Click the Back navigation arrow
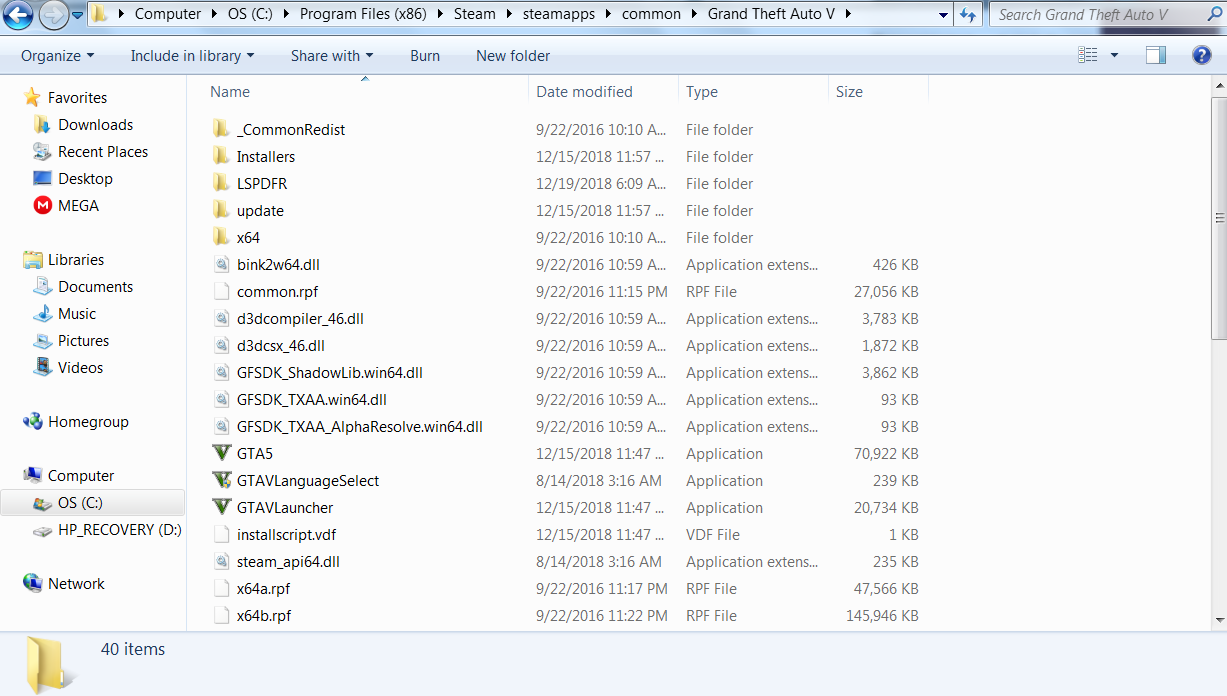 coord(20,14)
